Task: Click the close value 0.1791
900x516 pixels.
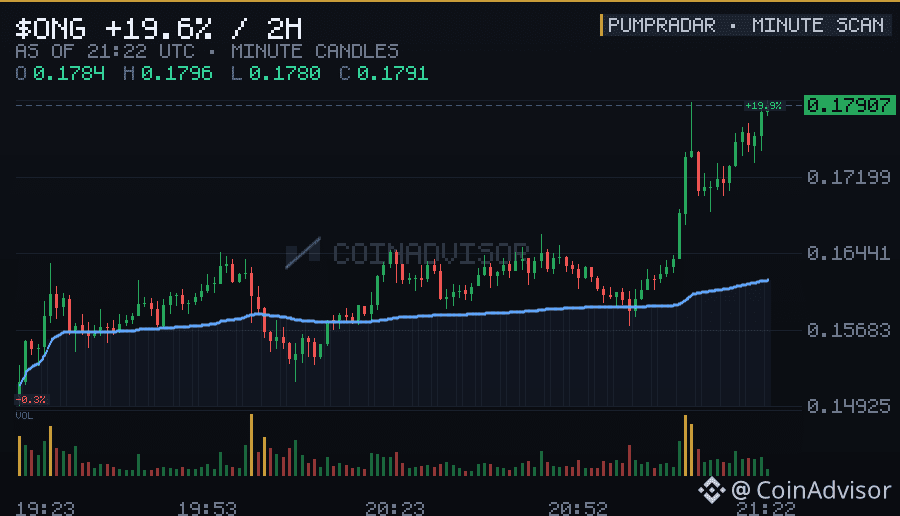Action: pos(393,73)
